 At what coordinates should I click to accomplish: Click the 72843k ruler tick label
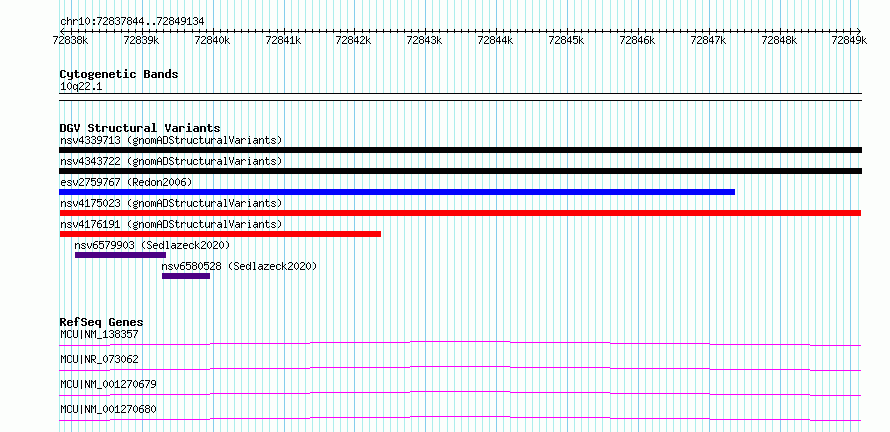click(424, 40)
